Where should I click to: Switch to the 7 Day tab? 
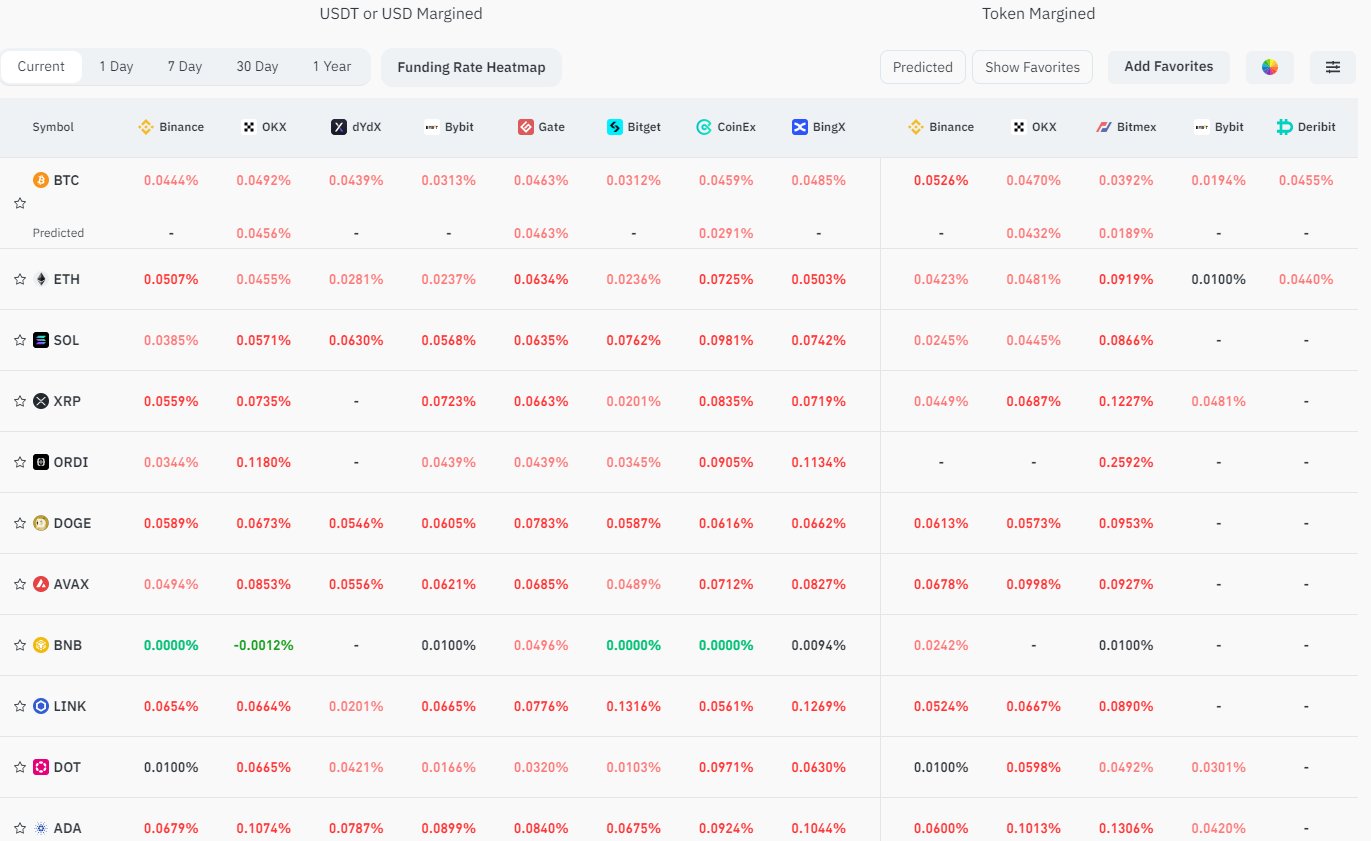tap(185, 66)
